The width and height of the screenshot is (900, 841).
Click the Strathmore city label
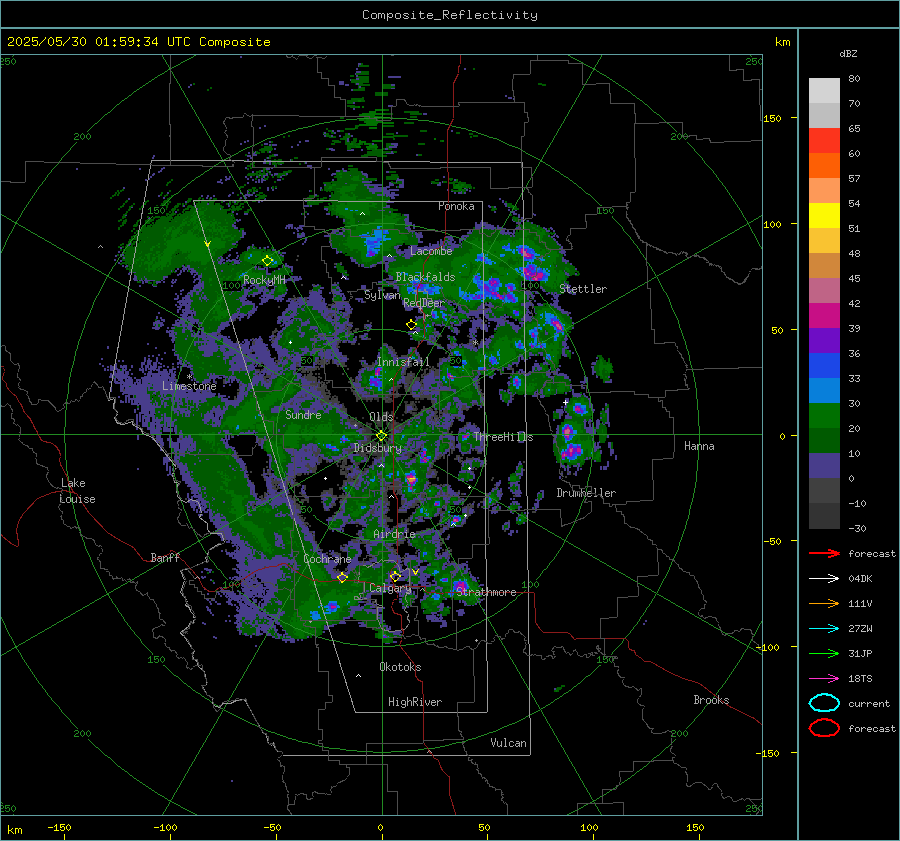[x=486, y=592]
